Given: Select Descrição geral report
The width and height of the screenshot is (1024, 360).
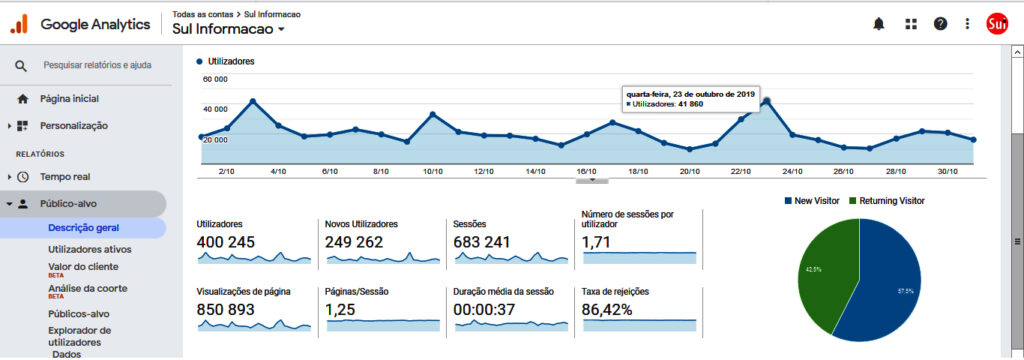Looking at the screenshot, I should click(84, 228).
